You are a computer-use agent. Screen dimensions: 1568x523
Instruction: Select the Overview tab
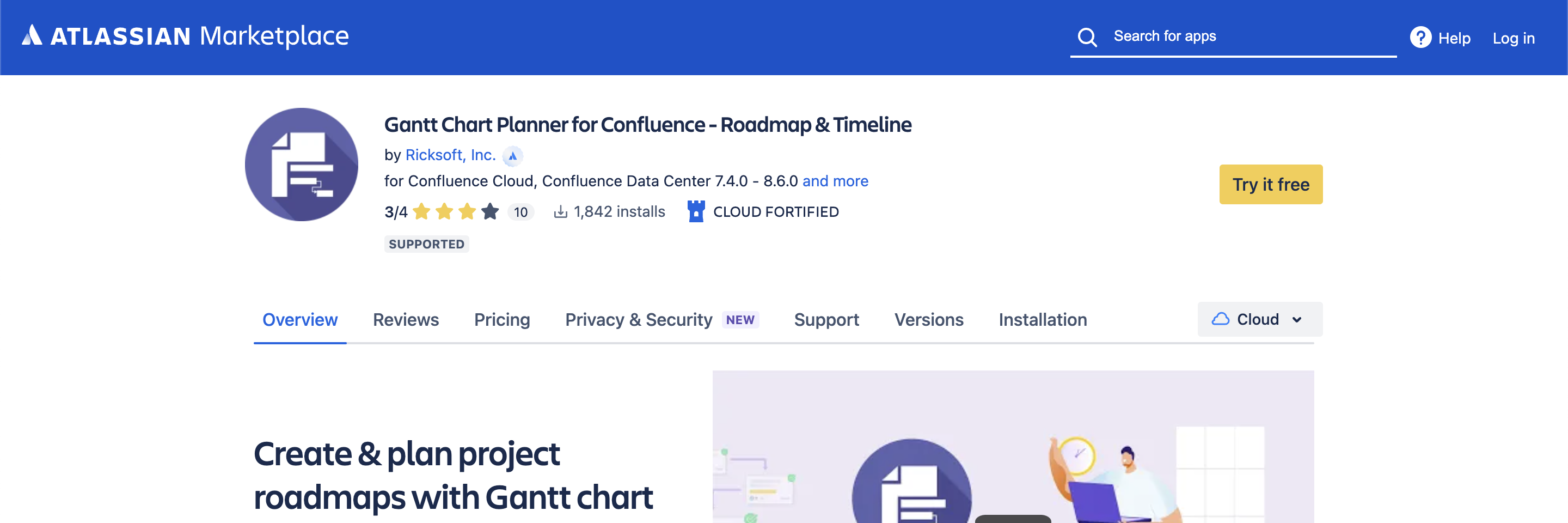click(x=299, y=320)
